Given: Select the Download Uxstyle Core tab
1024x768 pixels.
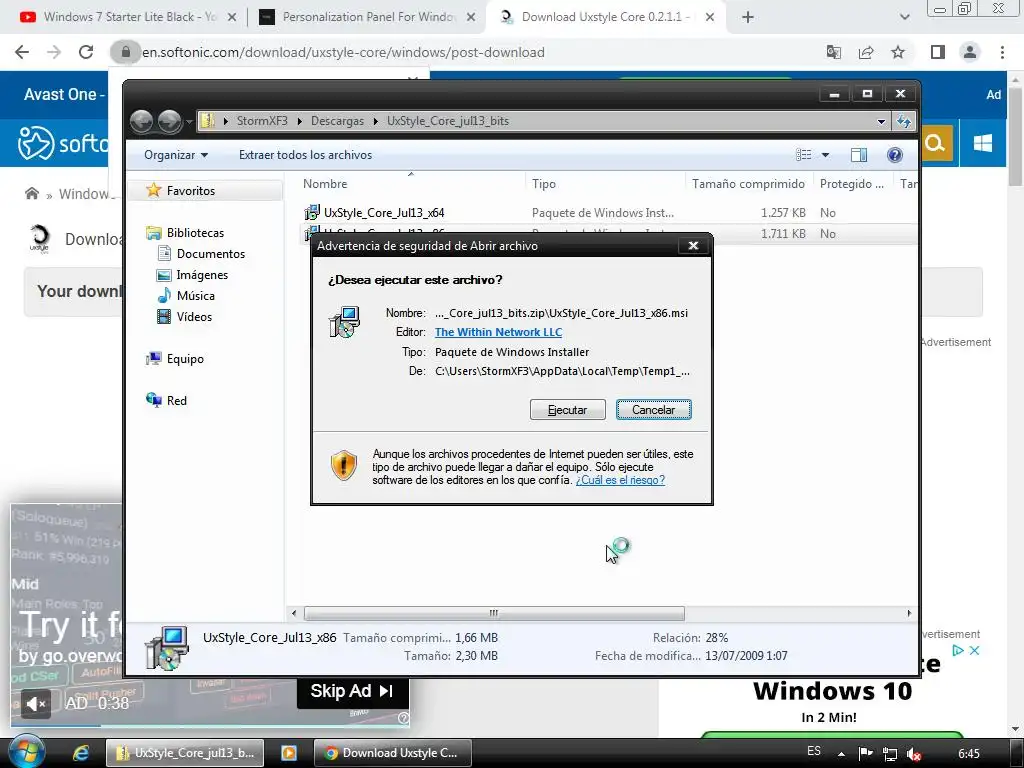Looking at the screenshot, I should (x=605, y=17).
